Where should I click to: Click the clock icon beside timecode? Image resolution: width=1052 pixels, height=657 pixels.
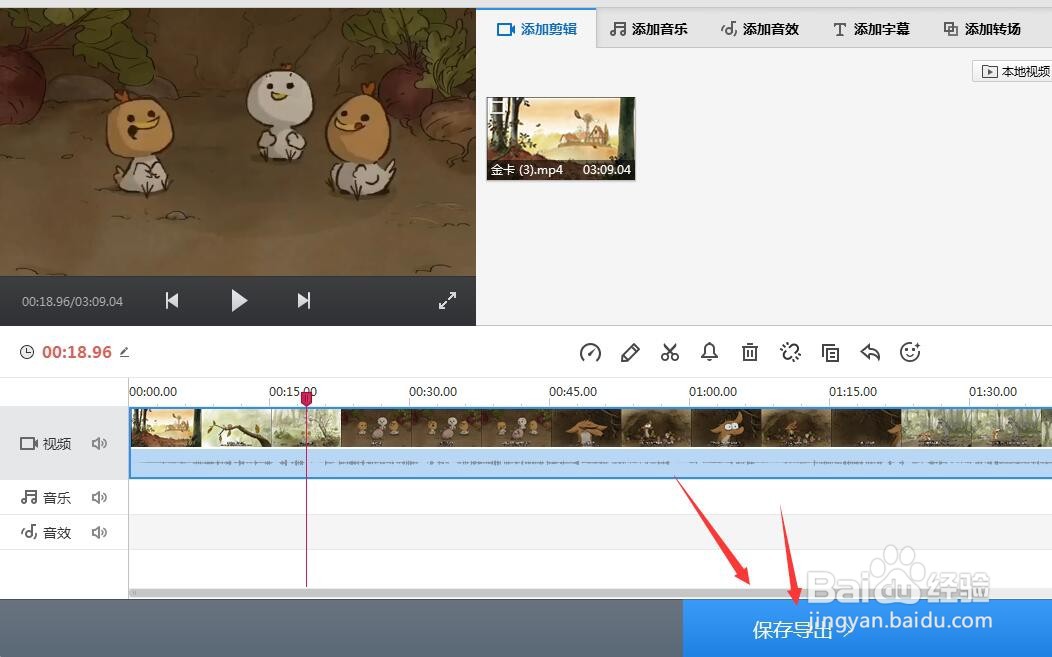[x=27, y=352]
